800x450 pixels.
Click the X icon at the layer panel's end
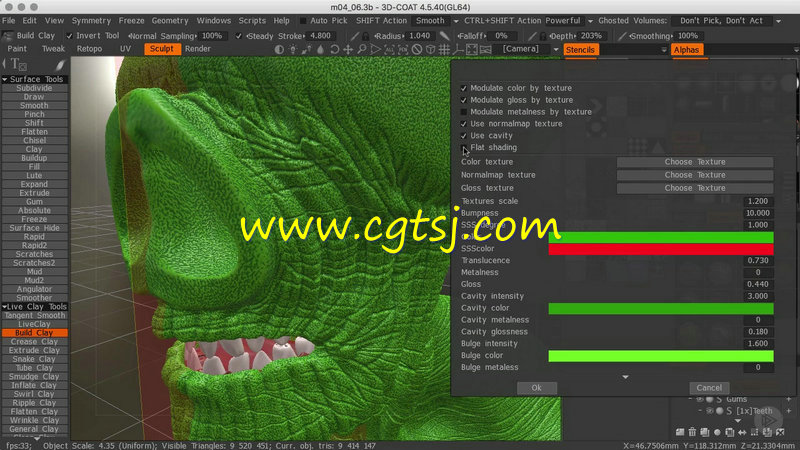(780, 432)
